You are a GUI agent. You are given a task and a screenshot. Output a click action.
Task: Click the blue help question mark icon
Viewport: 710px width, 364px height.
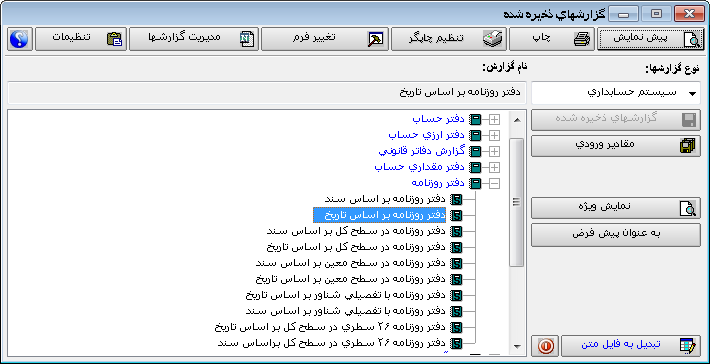tap(19, 39)
